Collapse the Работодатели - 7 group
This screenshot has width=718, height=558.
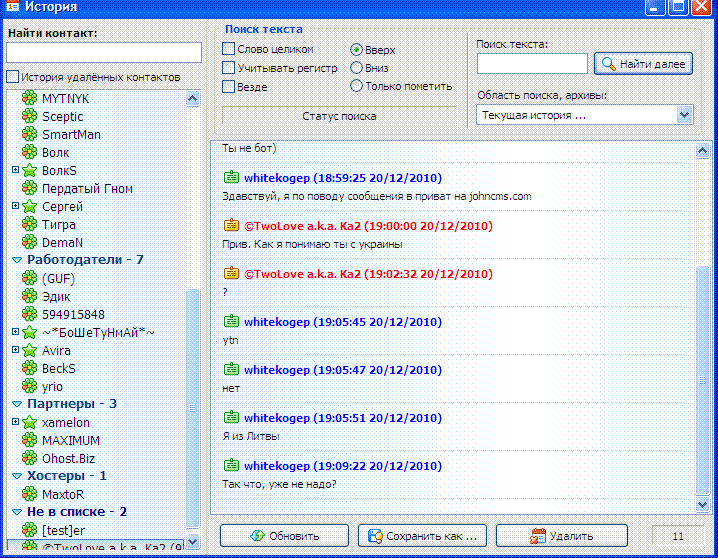(x=17, y=260)
